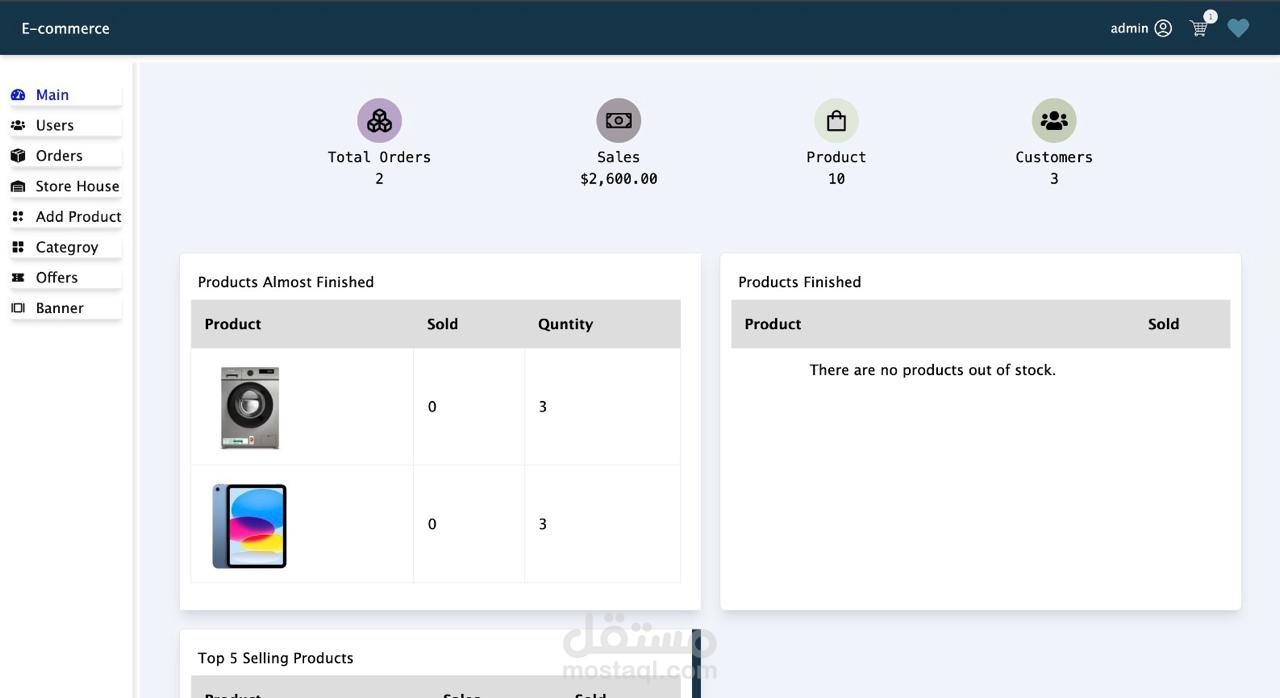Click the Quntity column header
1280x698 pixels.
coord(565,324)
